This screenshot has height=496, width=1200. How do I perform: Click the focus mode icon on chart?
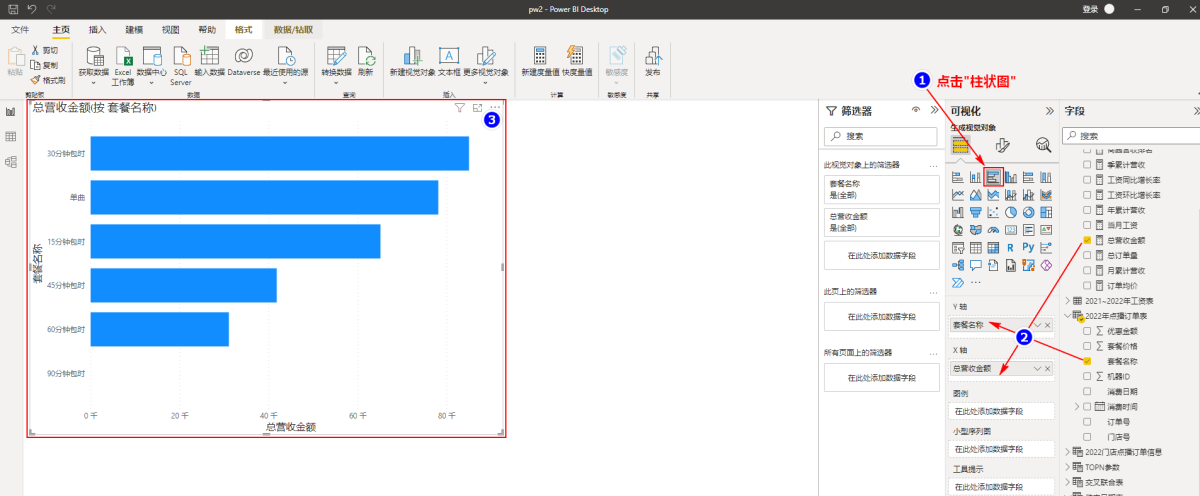pos(477,107)
